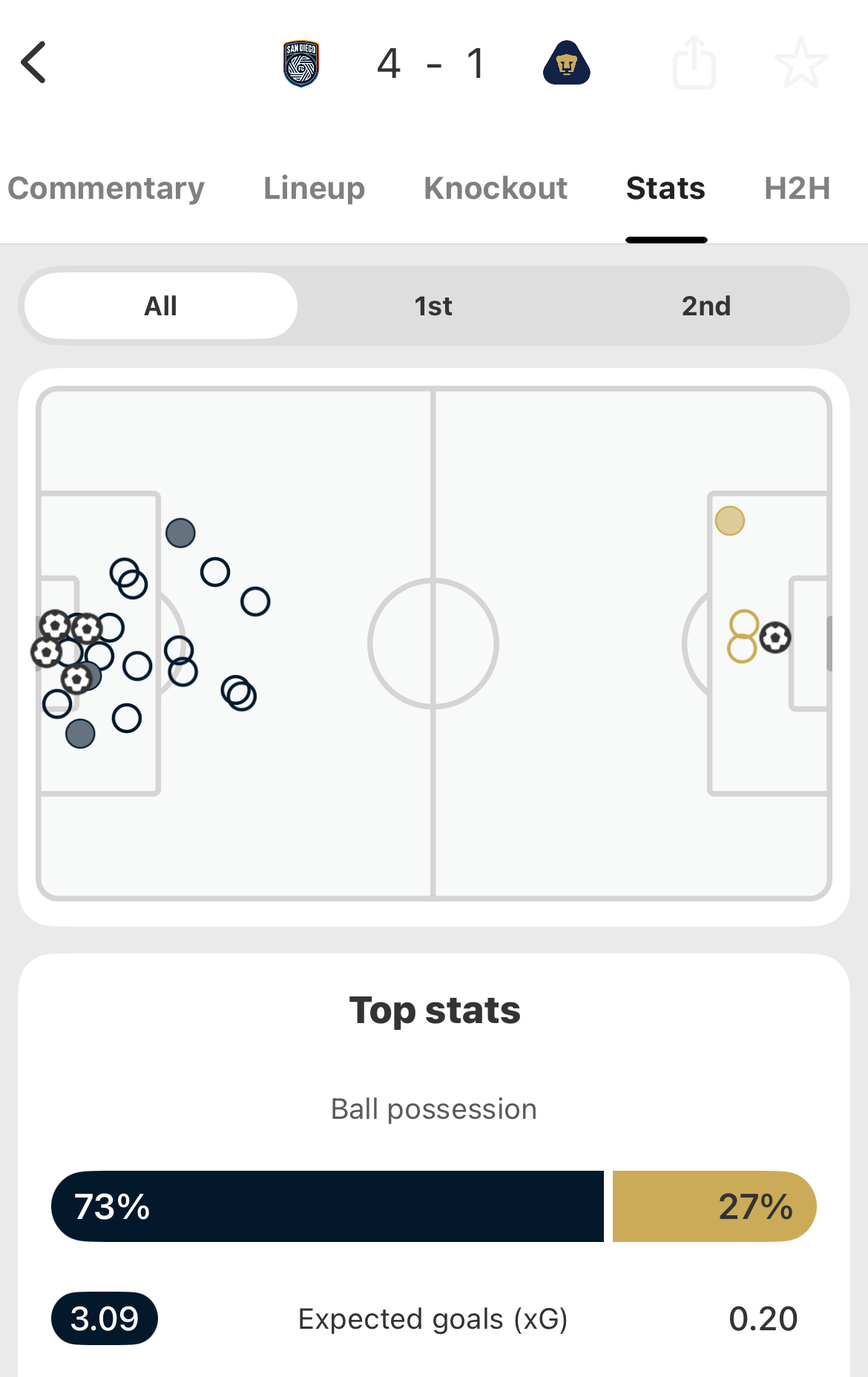Select the All period filter
The height and width of the screenshot is (1377, 868).
click(161, 306)
